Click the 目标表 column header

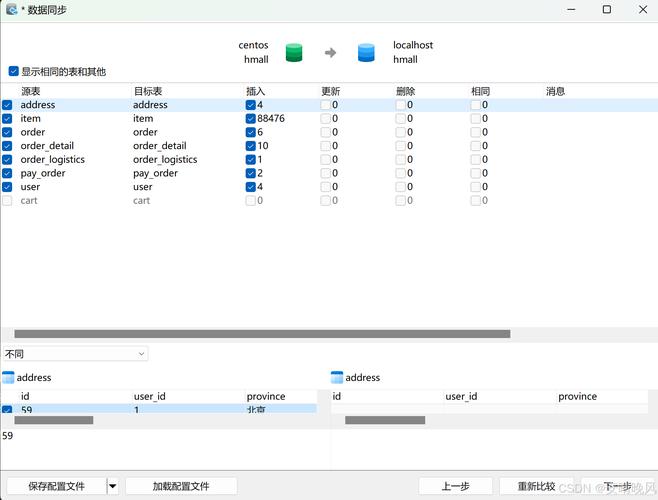pos(148,91)
